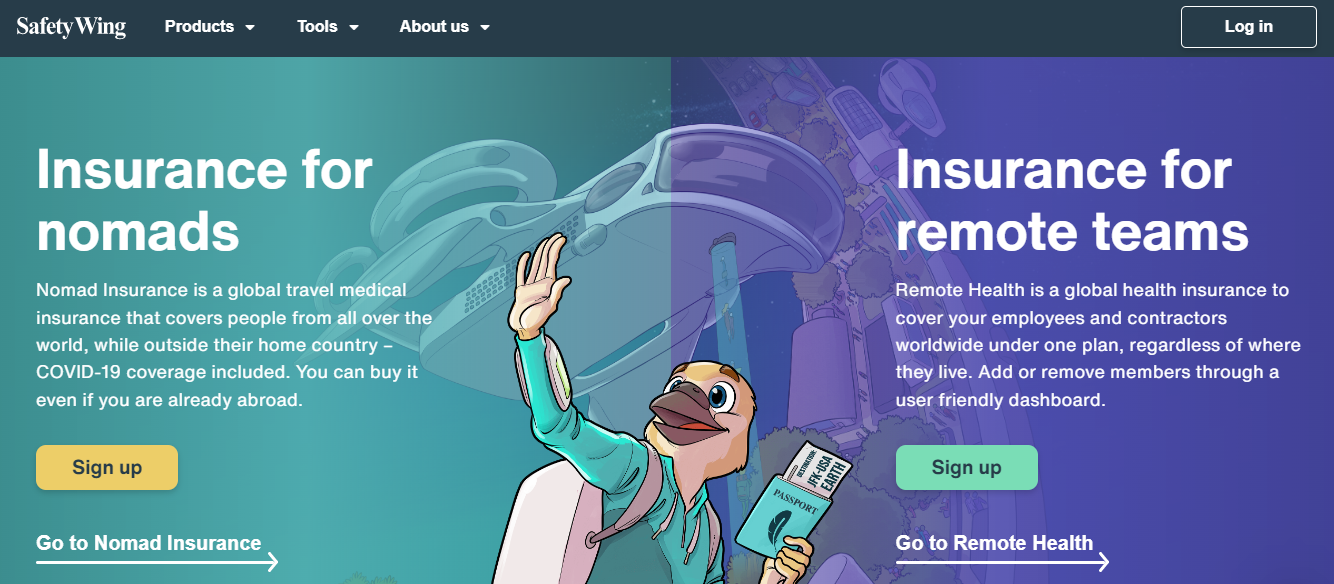Screen dimensions: 1334x584
Task: Click the Insurance for remote teams heading
Action: [x=1072, y=200]
